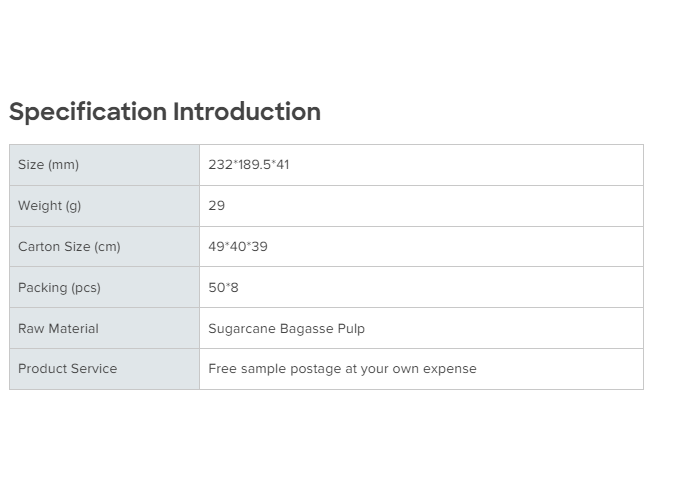This screenshot has width=679, height=494.
Task: Click the word "sample" in Product Service row
Action: pyautogui.click(x=263, y=369)
